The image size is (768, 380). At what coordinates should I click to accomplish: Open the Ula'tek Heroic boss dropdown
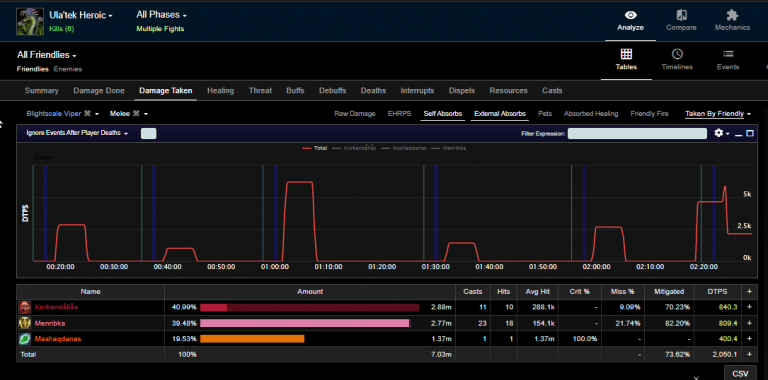(x=81, y=16)
